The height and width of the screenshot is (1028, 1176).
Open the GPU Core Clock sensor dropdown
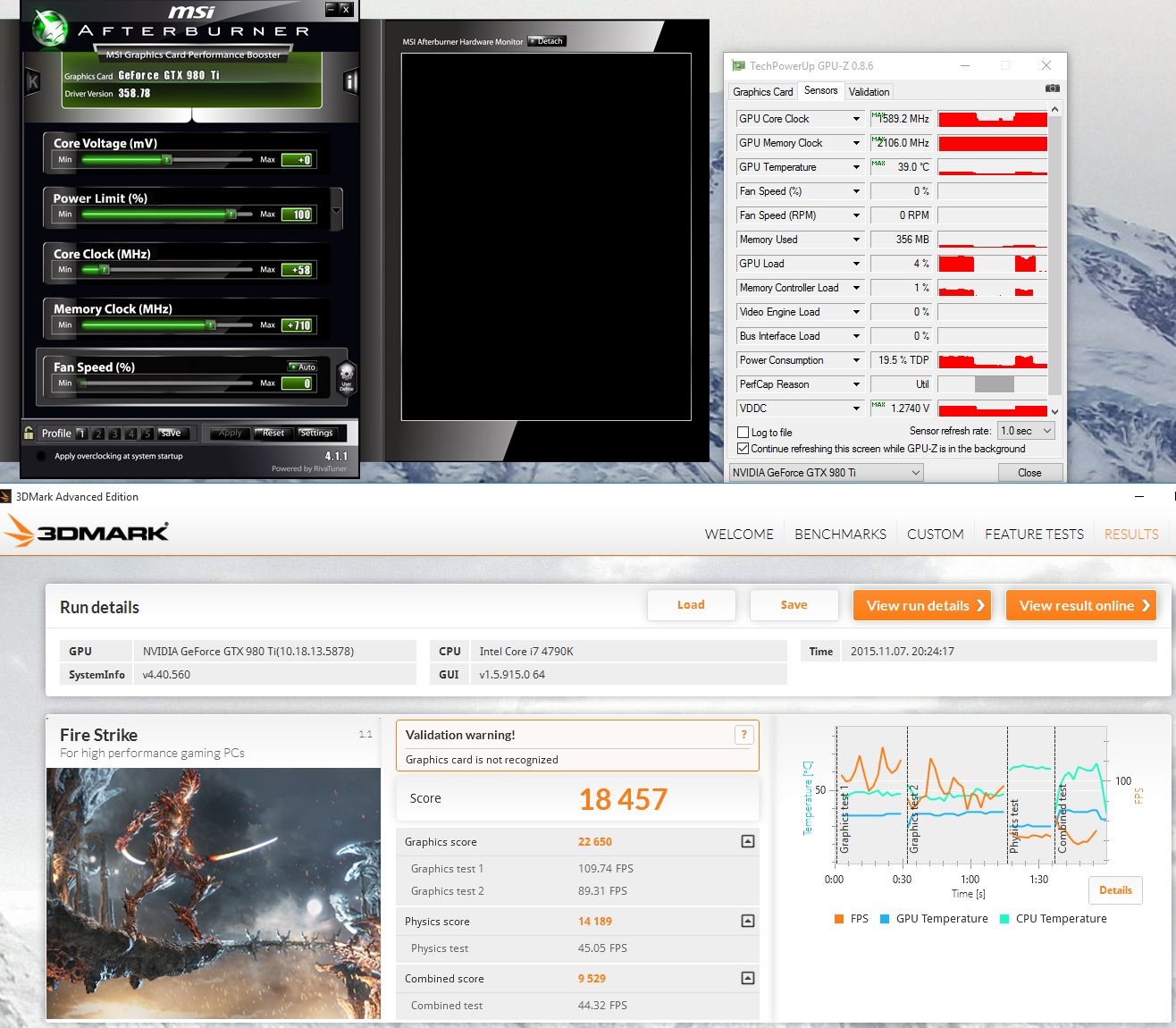[856, 119]
